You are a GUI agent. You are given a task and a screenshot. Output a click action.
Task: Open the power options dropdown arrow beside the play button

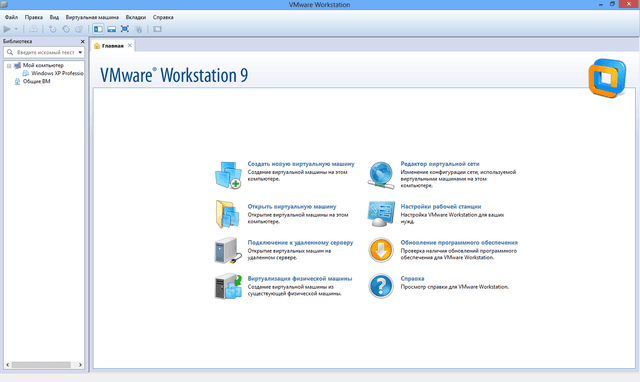(16, 29)
